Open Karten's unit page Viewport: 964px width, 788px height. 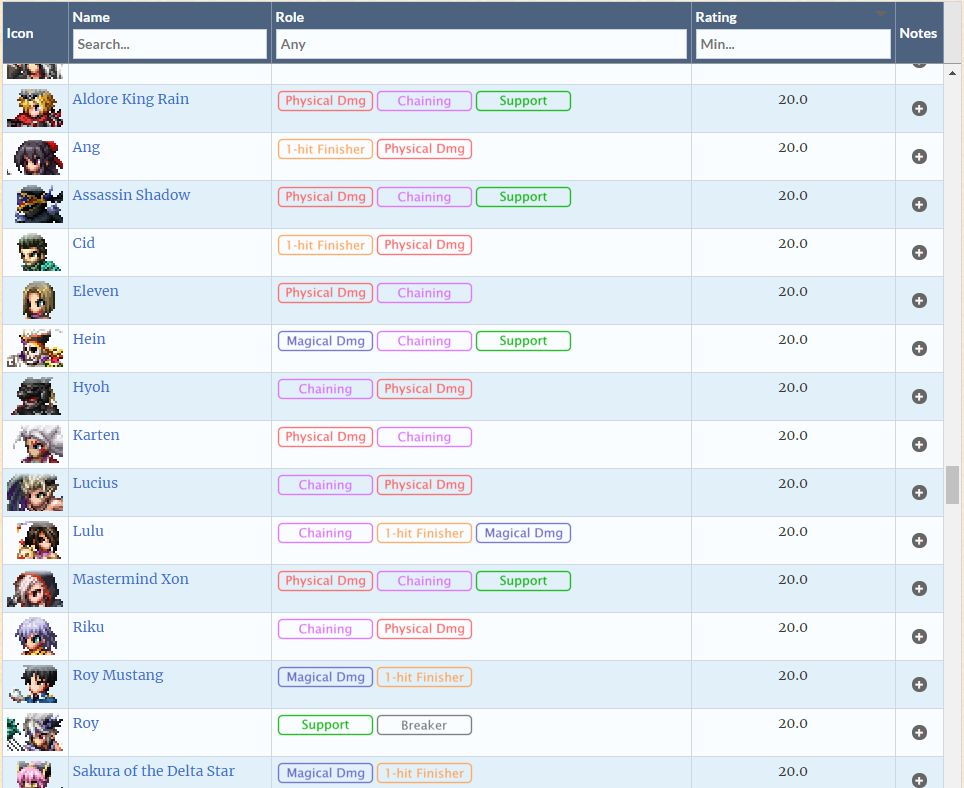tap(96, 435)
